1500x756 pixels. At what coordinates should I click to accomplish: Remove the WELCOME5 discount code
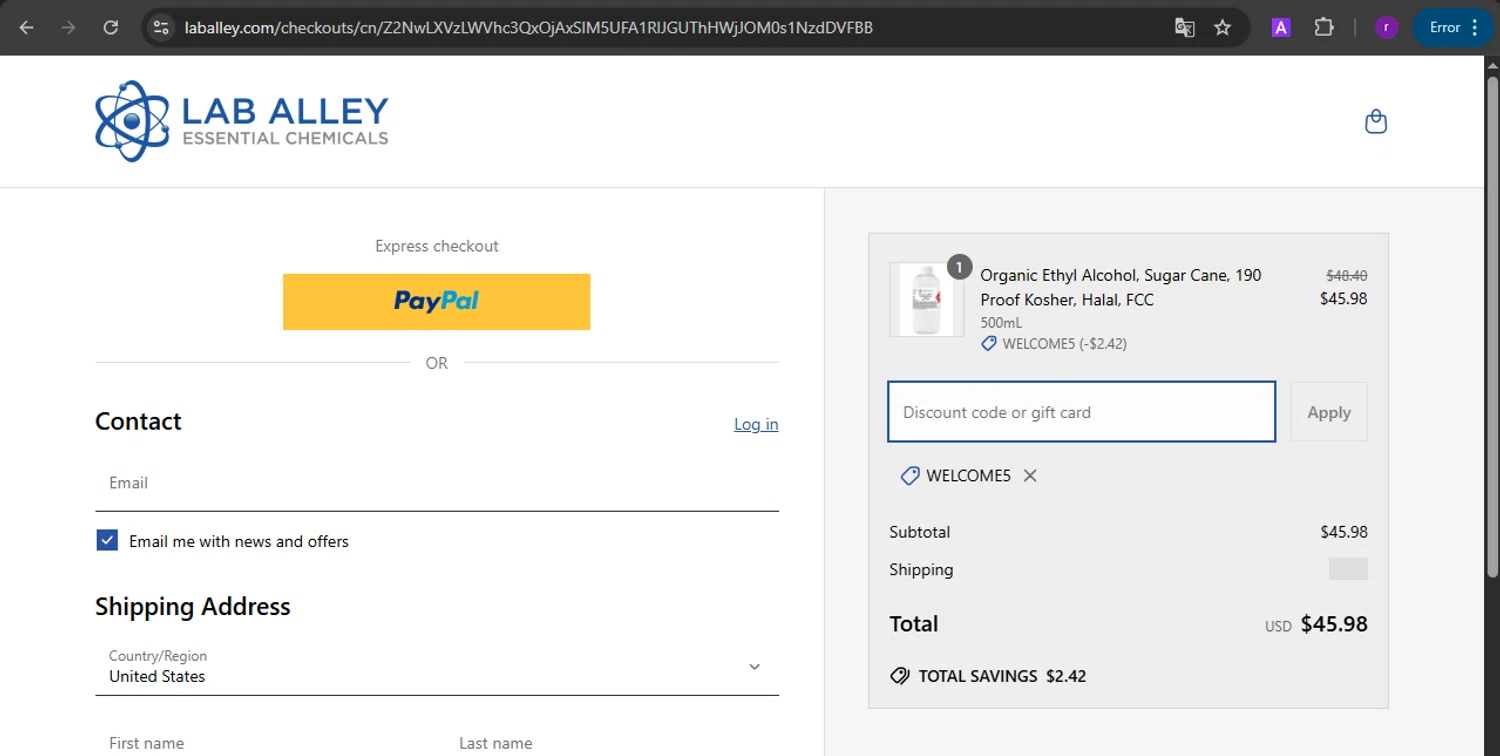[x=1030, y=476]
